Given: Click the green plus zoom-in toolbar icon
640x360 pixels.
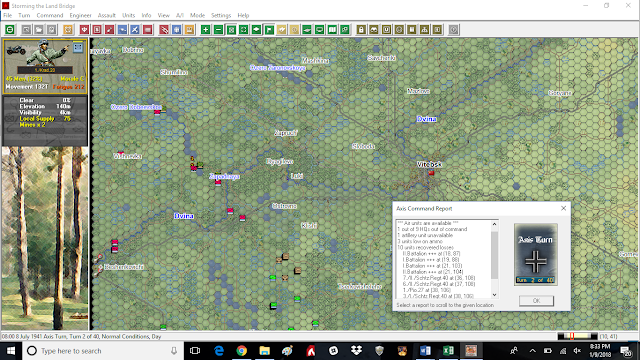Looking at the screenshot, I should tap(206, 29).
